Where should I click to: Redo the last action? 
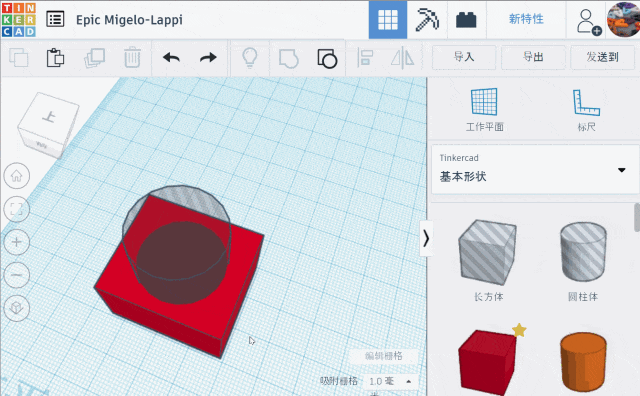(208, 58)
